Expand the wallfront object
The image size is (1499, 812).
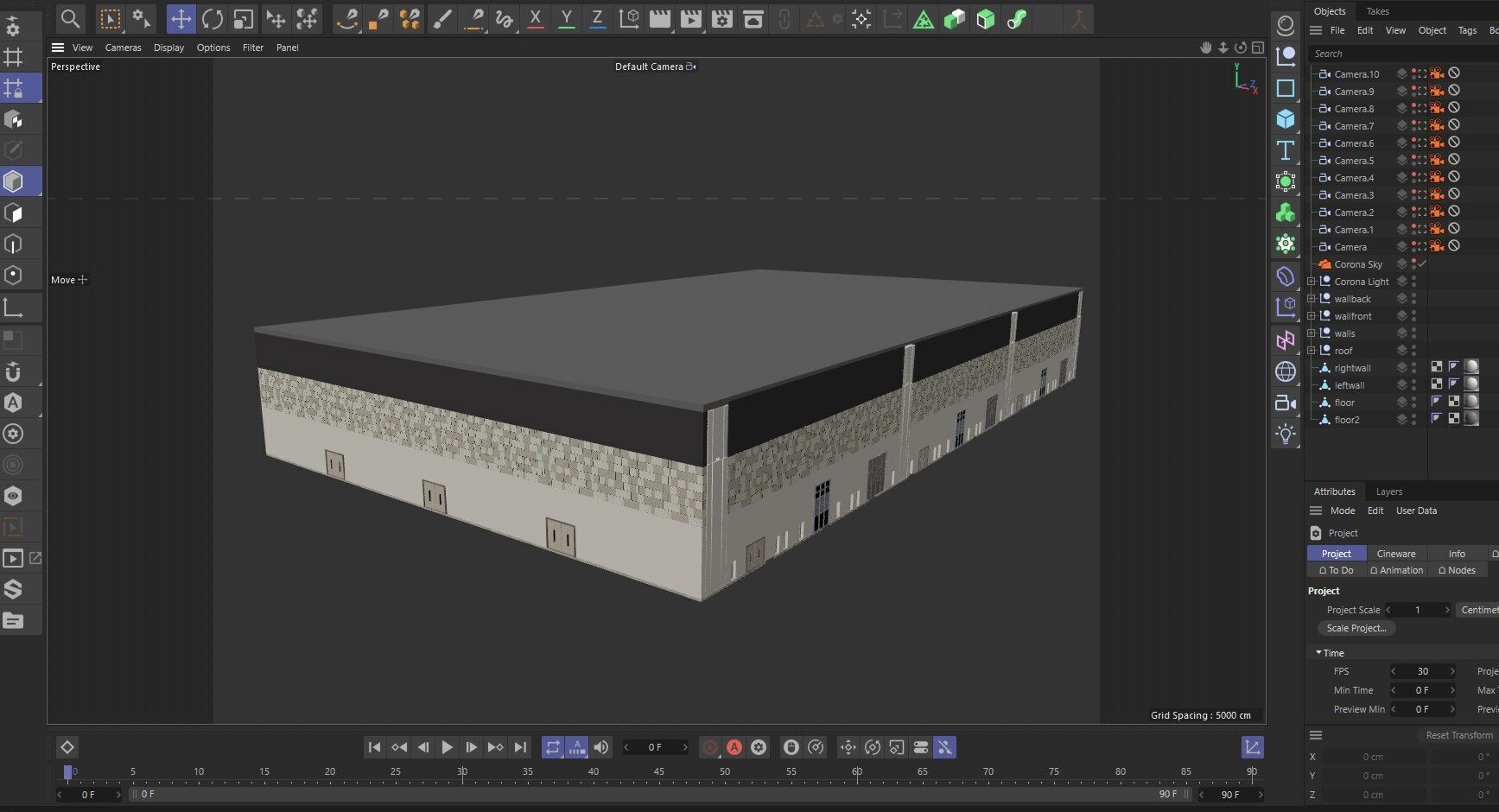click(1312, 316)
